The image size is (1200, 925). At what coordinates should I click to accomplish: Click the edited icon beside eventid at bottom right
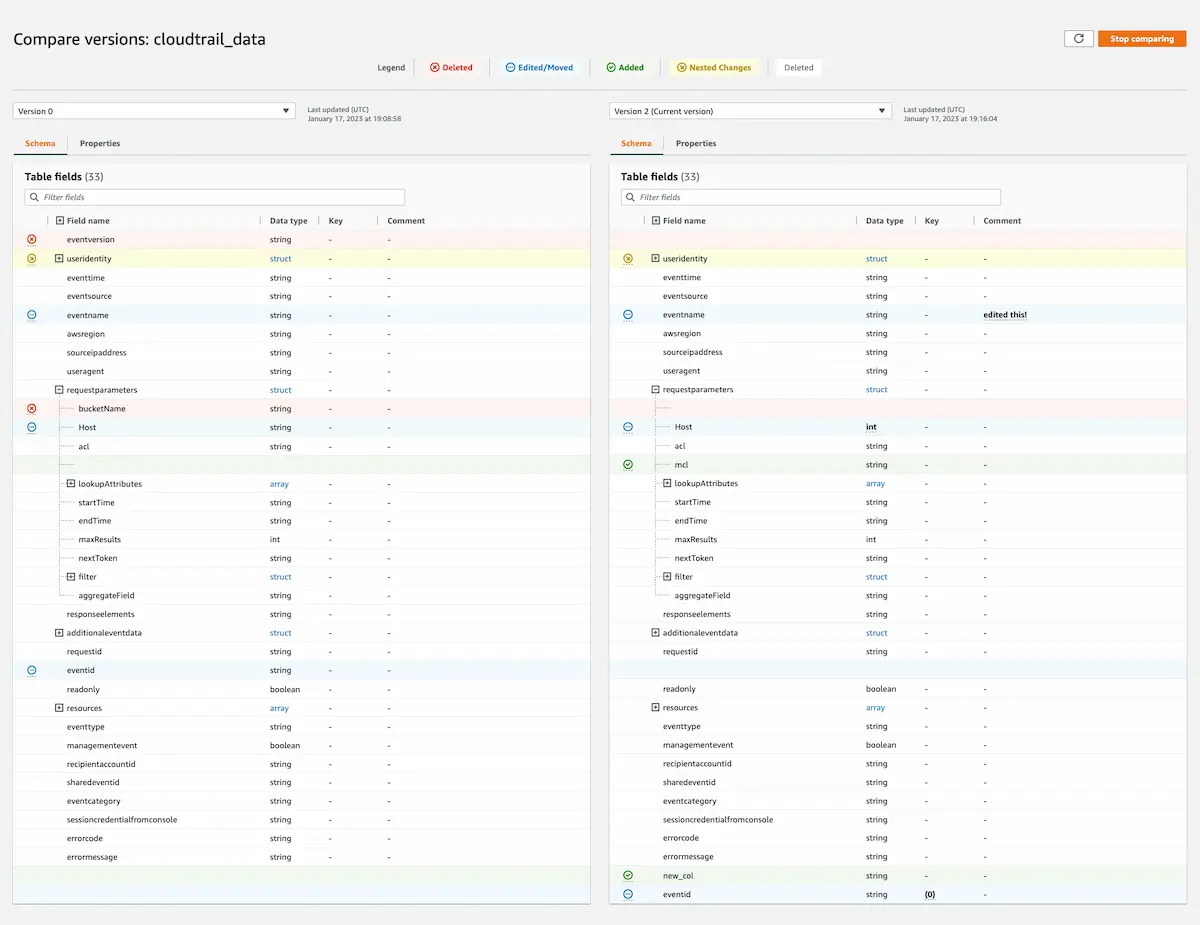click(627, 894)
